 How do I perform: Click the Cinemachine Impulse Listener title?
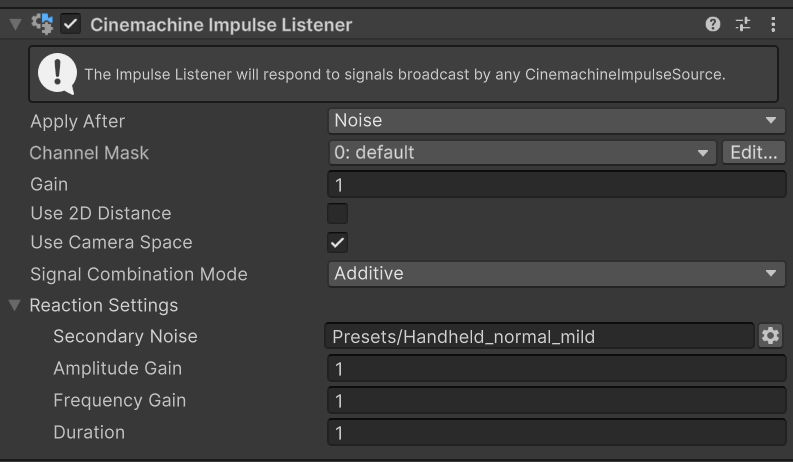coord(221,25)
